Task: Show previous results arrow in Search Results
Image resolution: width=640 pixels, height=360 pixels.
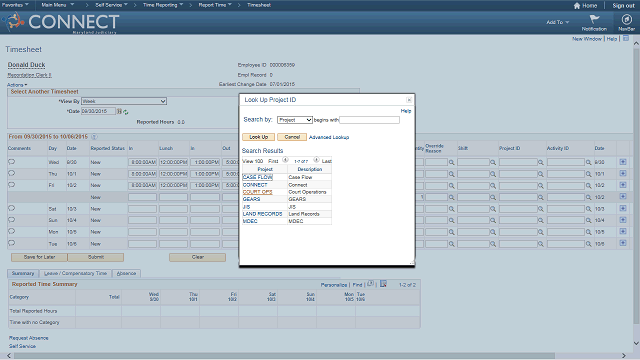Action: coord(285,160)
